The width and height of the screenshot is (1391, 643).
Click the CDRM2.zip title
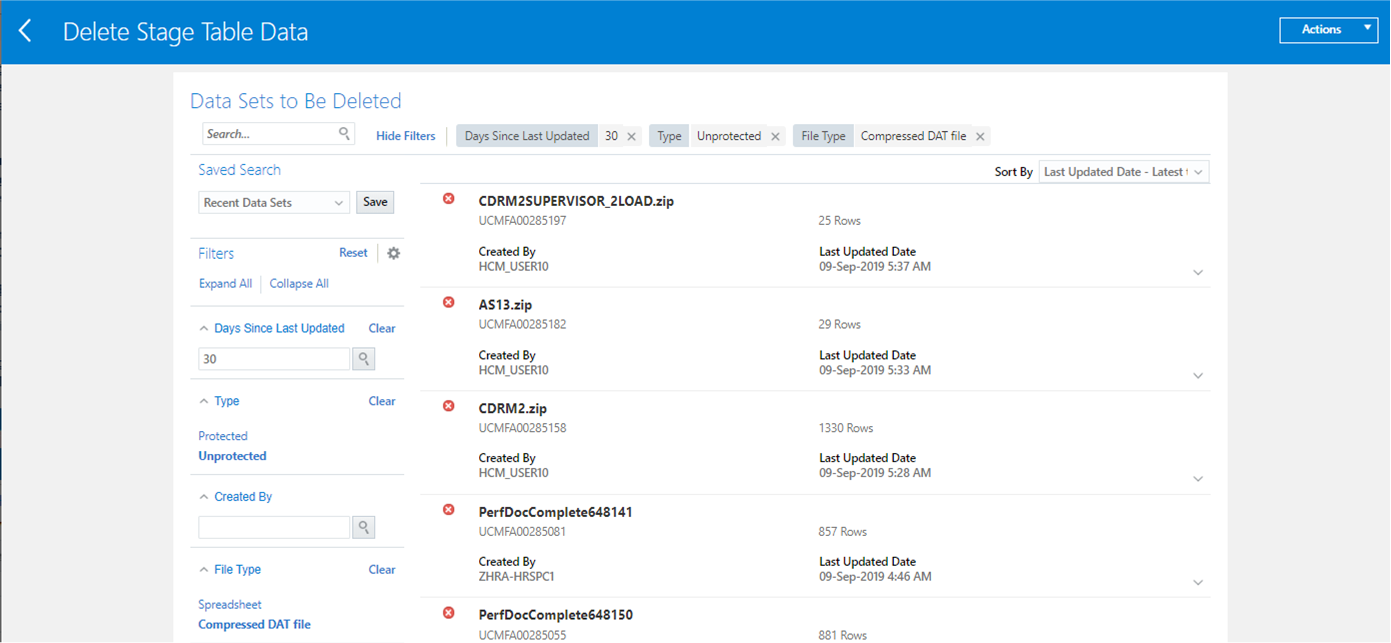(513, 409)
